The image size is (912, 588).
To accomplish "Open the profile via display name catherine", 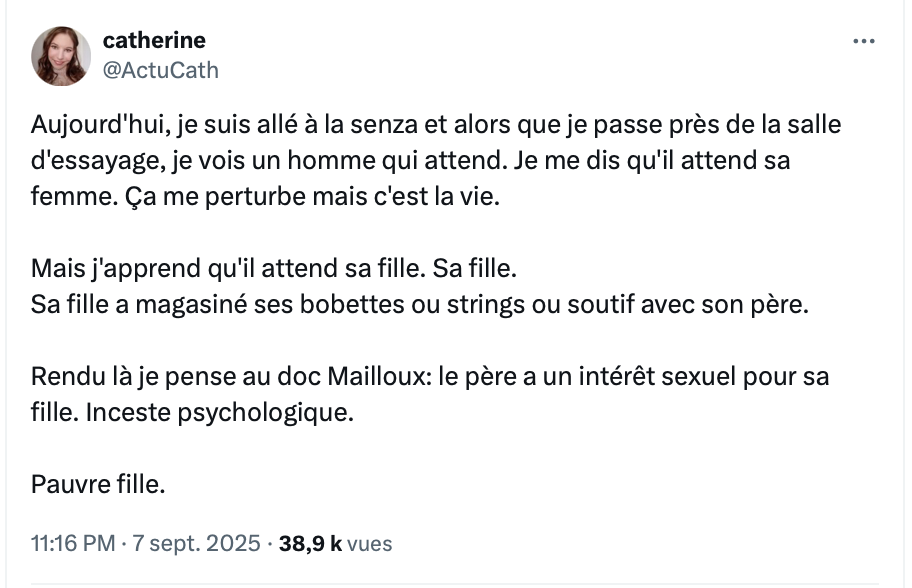I will pos(154,40).
